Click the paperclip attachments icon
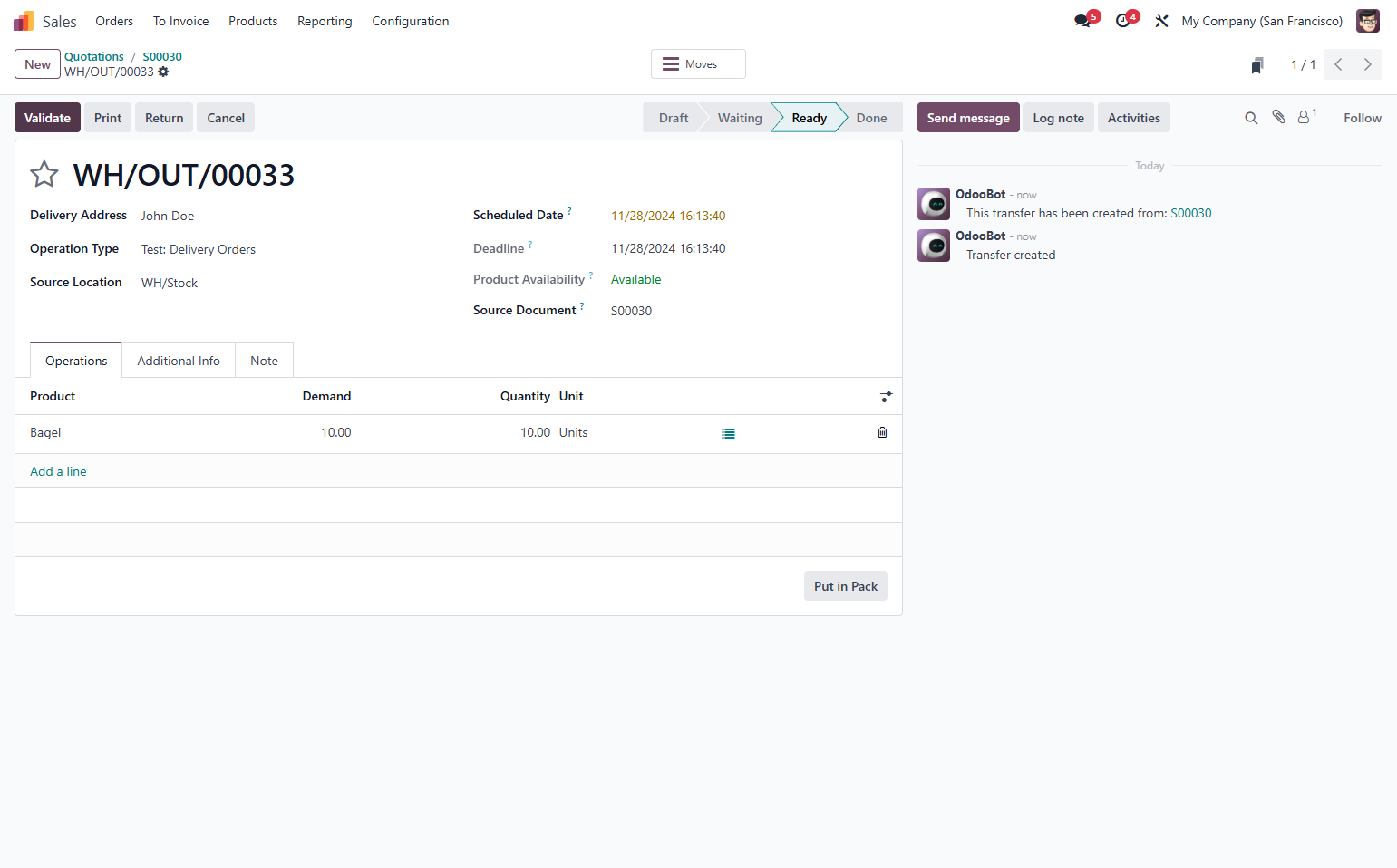 (1279, 117)
